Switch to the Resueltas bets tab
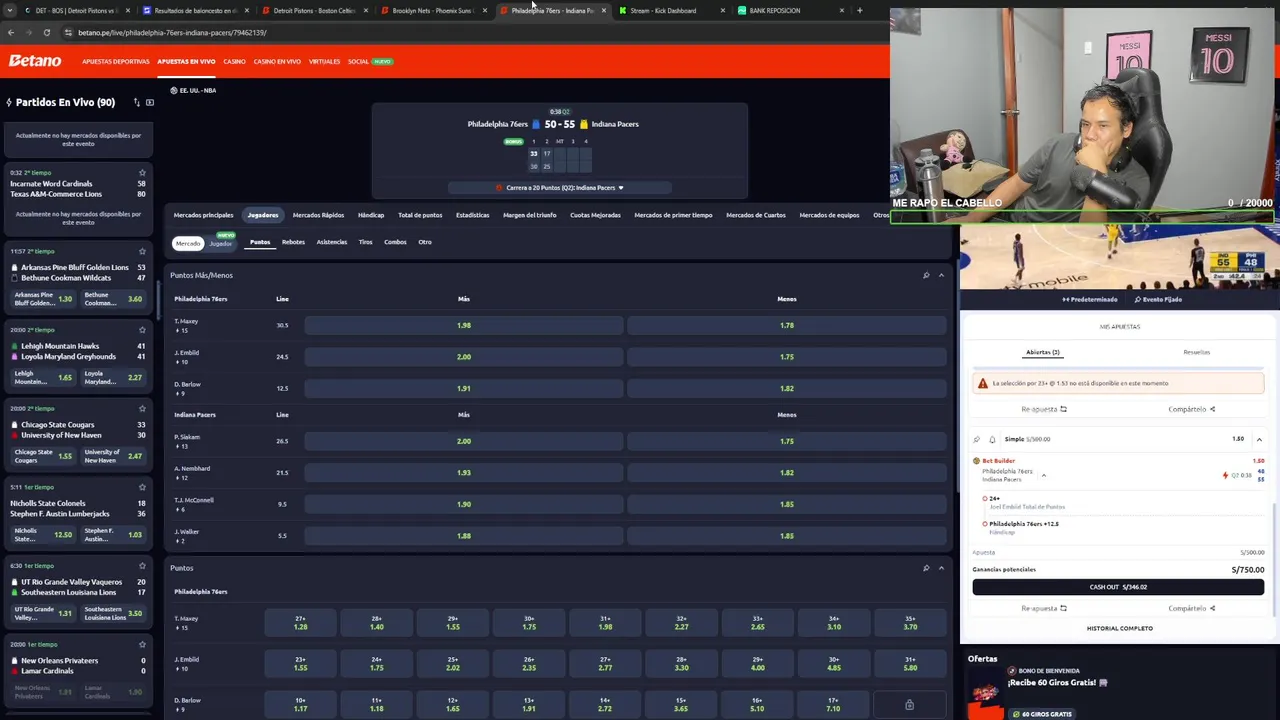 click(1196, 352)
